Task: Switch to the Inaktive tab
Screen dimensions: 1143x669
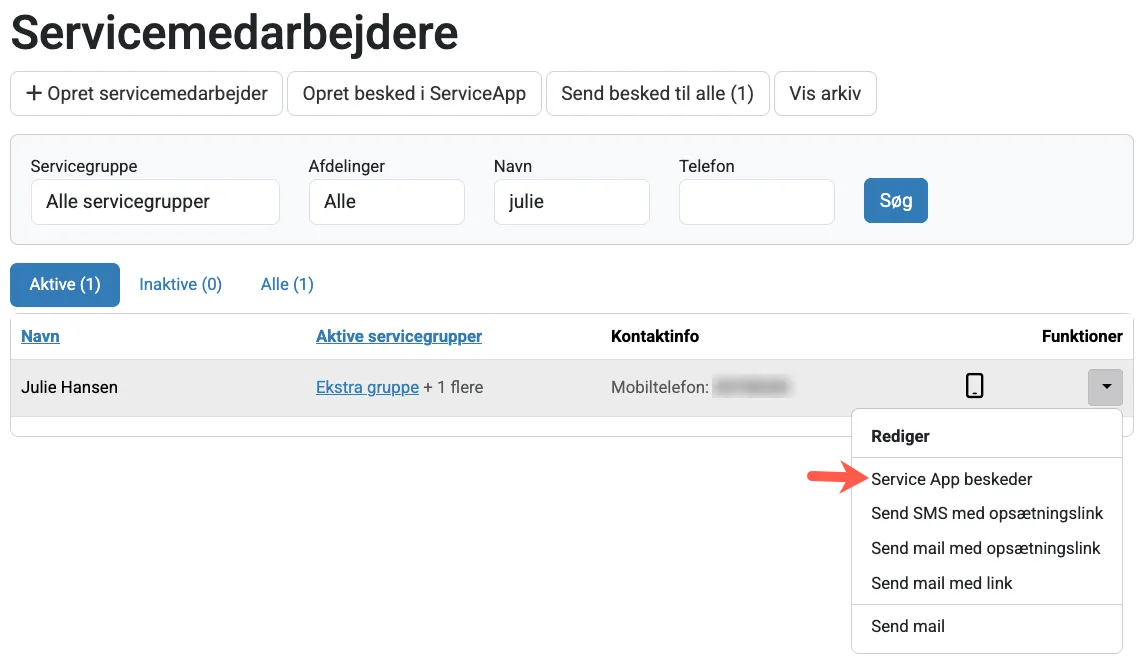Action: point(180,284)
